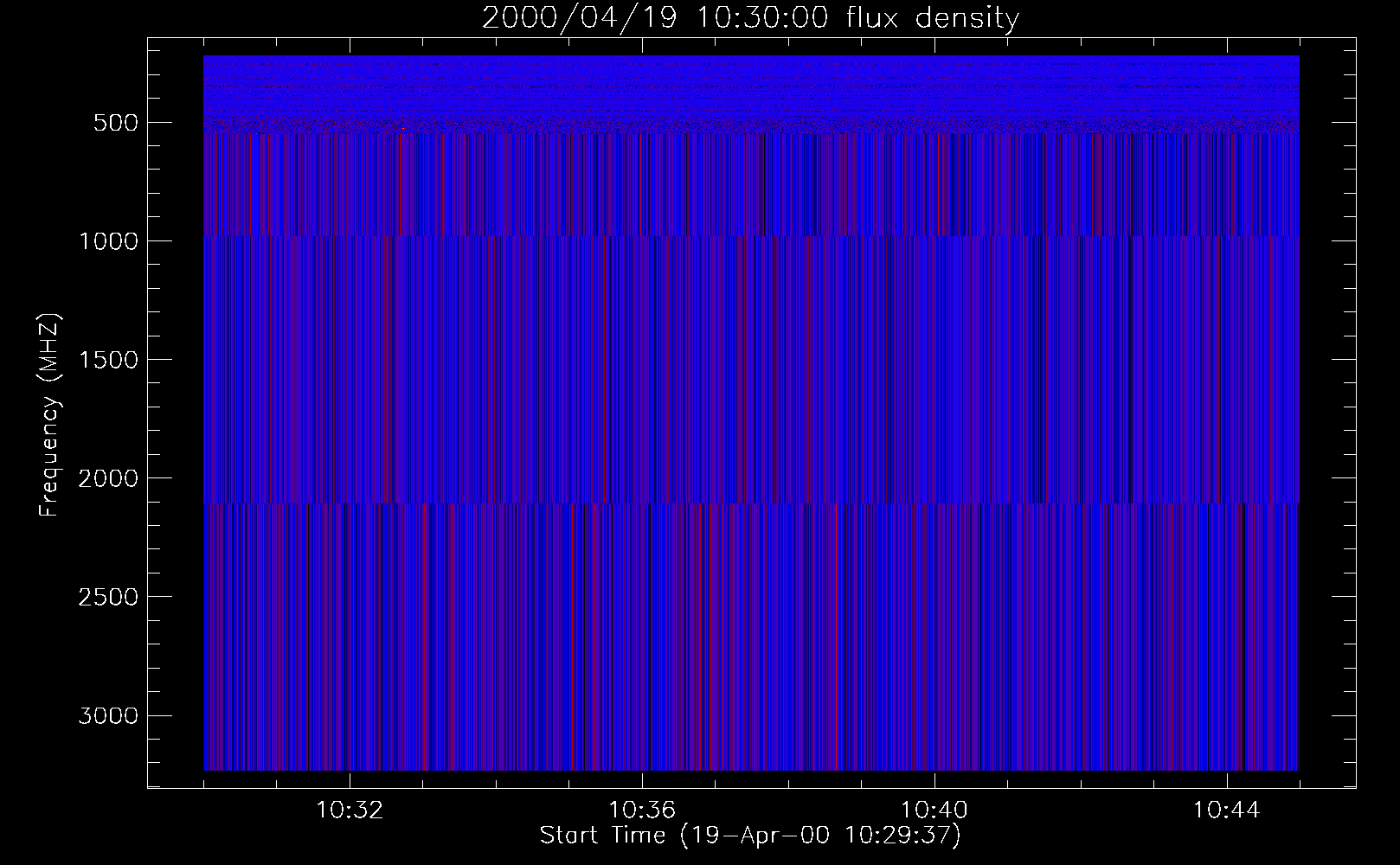Select the 1000 frequency tick label
Screen dimensions: 1400x865
(x=108, y=241)
